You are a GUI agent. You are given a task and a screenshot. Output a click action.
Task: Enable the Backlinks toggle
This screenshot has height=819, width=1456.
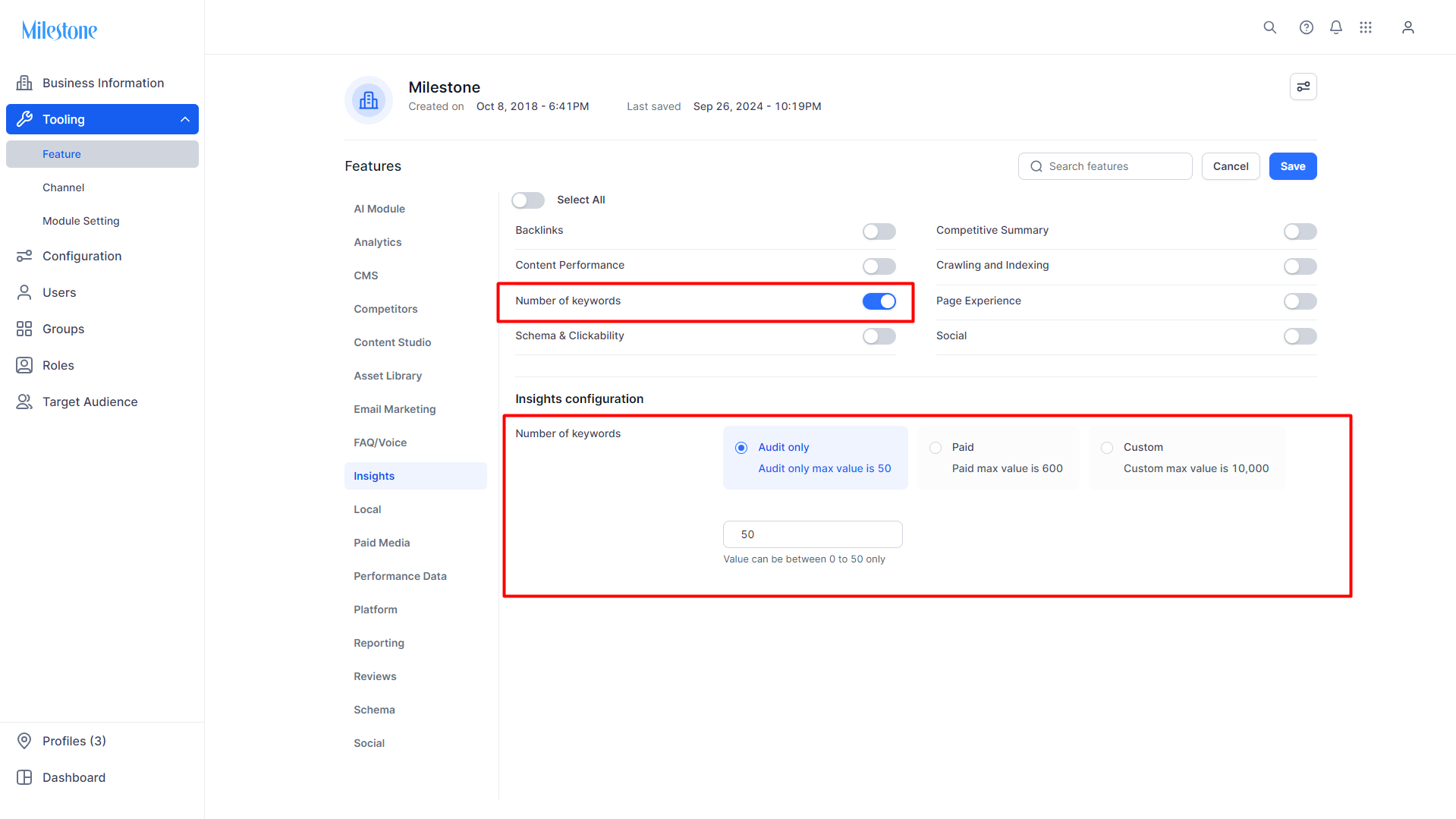click(x=879, y=231)
